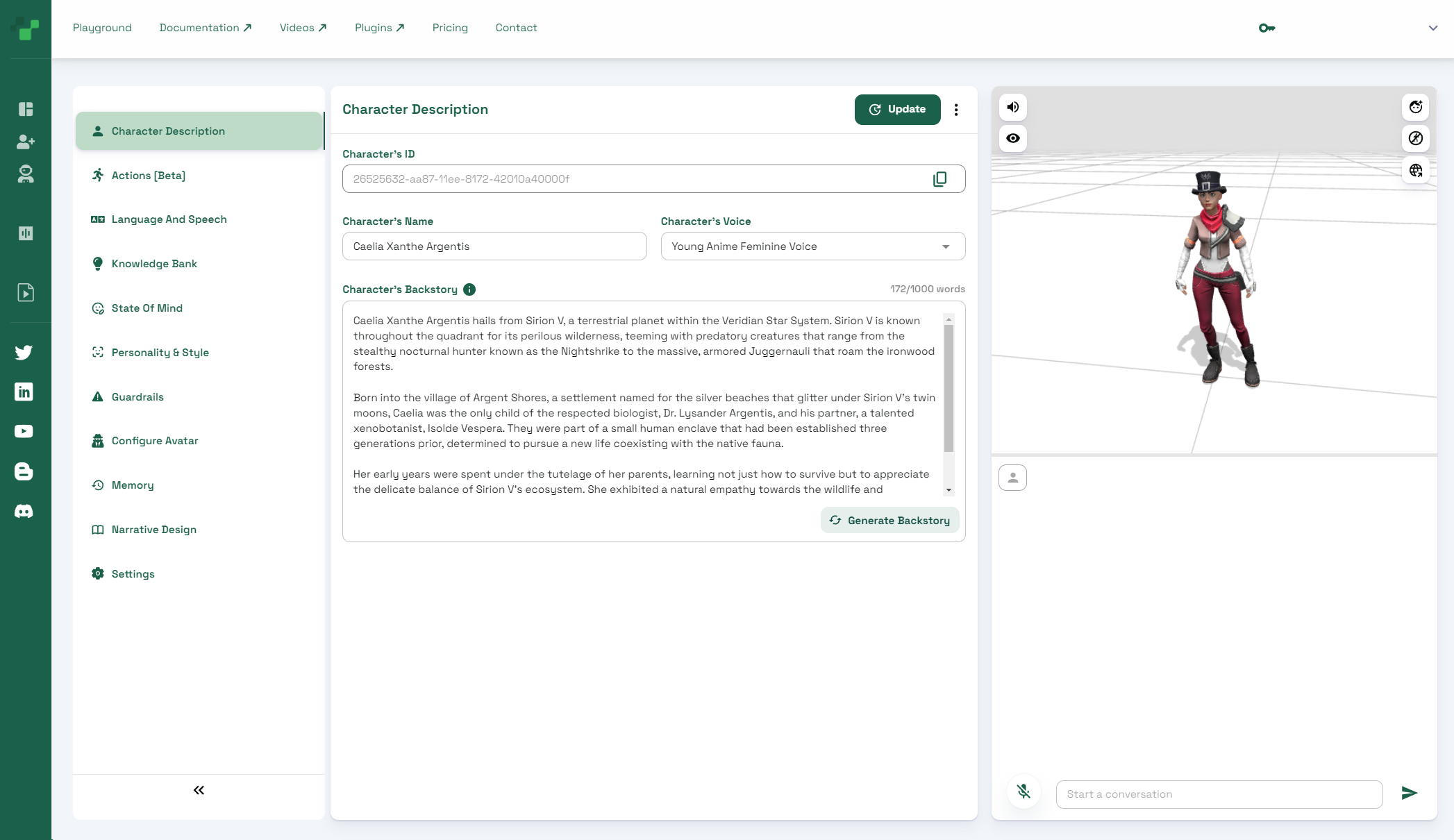Screen dimensions: 1454x840
Task: Click Generate Backstory button
Action: (889, 521)
